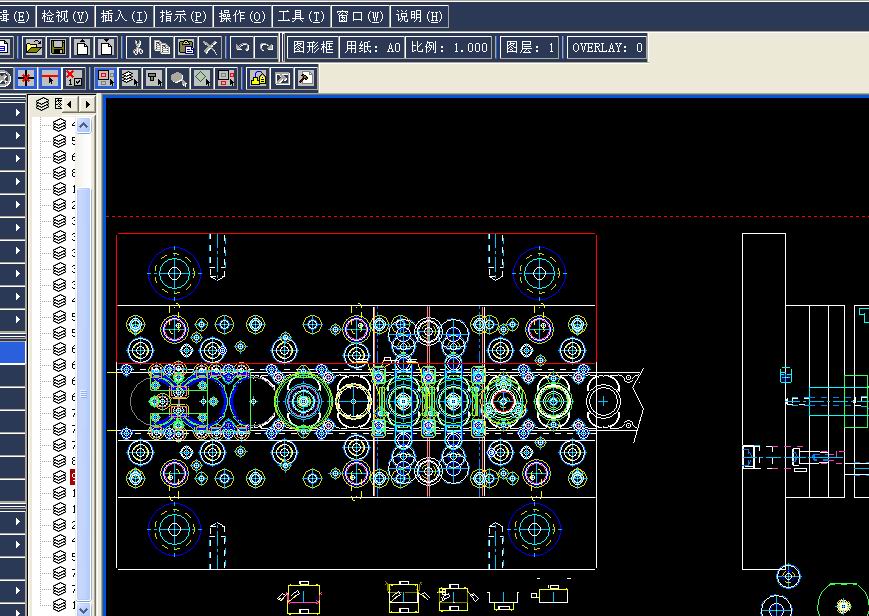The height and width of the screenshot is (616, 869).
Task: Toggle the red crosshair snap icon
Action: click(25, 79)
